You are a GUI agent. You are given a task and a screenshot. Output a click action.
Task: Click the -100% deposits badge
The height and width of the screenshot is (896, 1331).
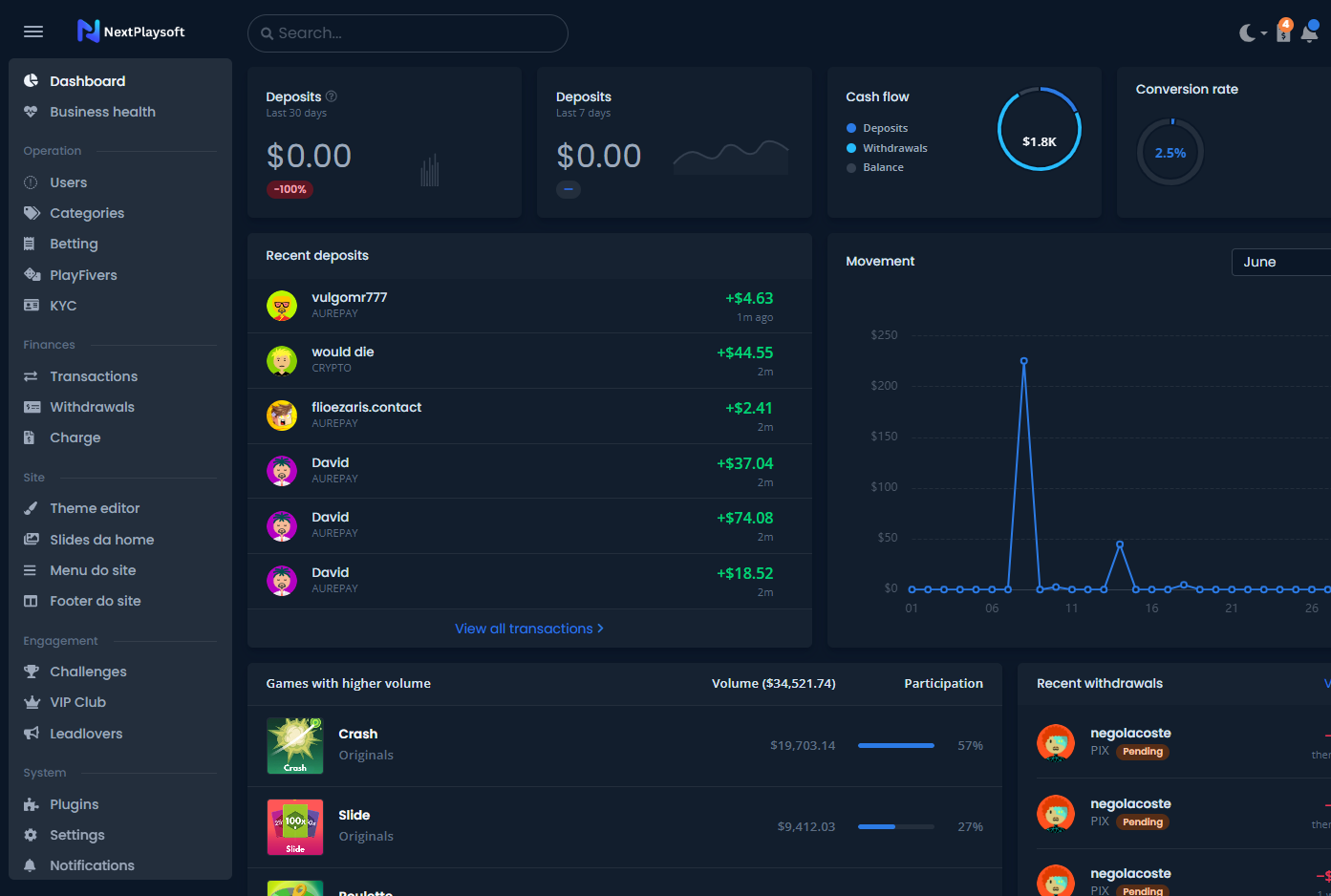[290, 189]
